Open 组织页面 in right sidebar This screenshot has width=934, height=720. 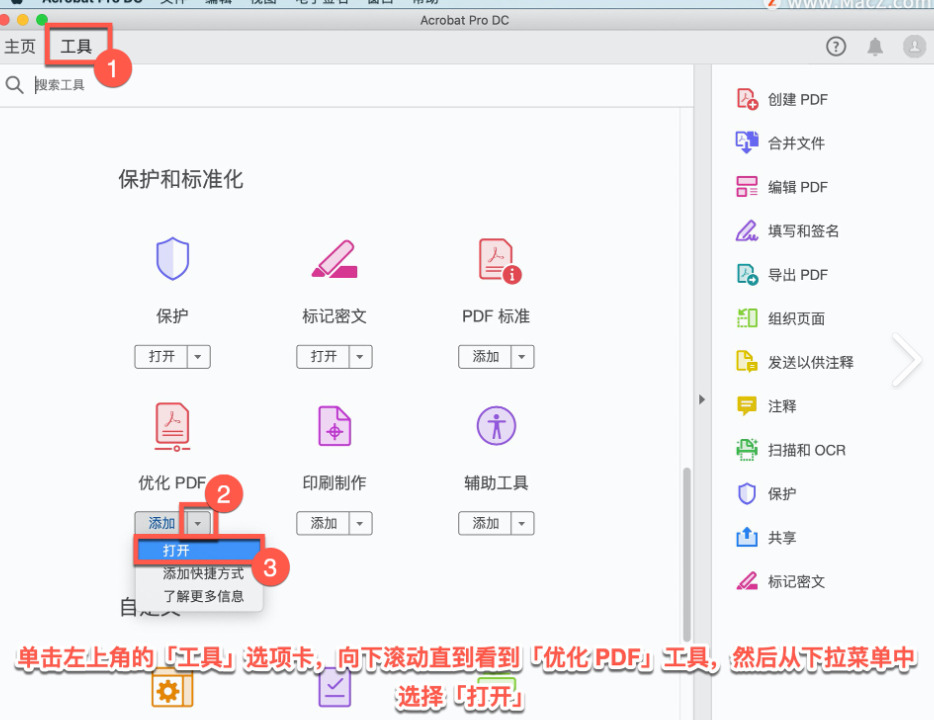(x=780, y=319)
